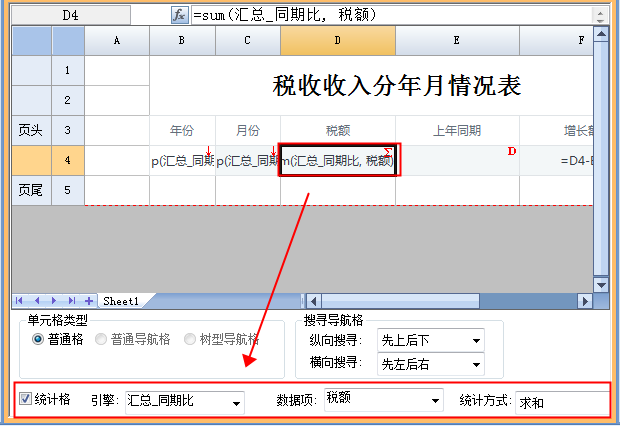Select row 4 header
The image size is (620, 426).
point(68,160)
